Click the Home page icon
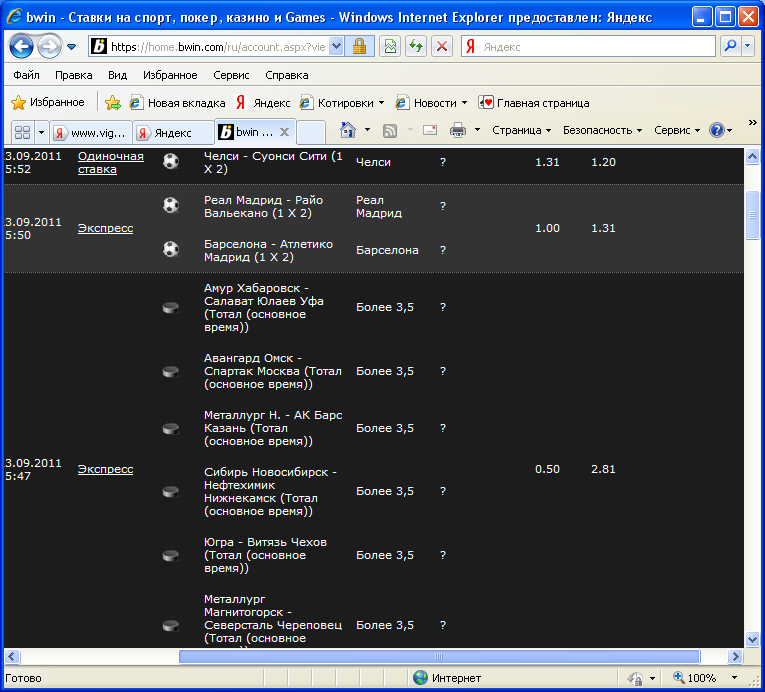Image resolution: width=765 pixels, height=692 pixels. [x=348, y=130]
